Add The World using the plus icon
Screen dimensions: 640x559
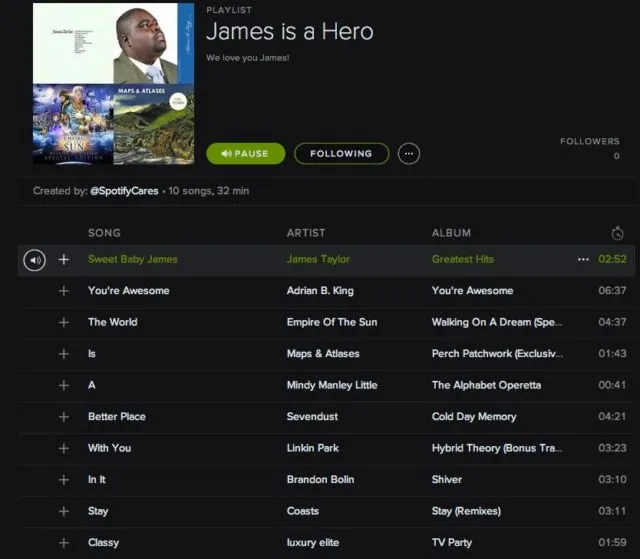click(x=64, y=322)
